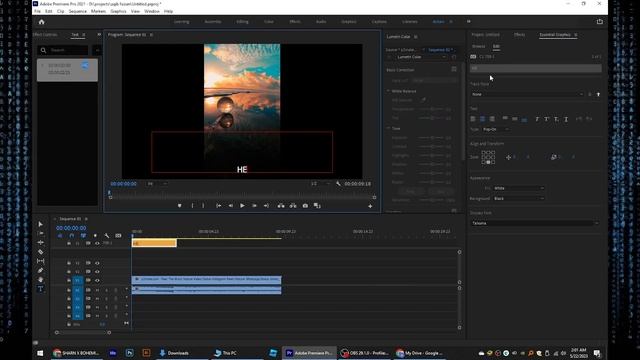
Task: Click Mark In in program monitor
Action: 192,206
